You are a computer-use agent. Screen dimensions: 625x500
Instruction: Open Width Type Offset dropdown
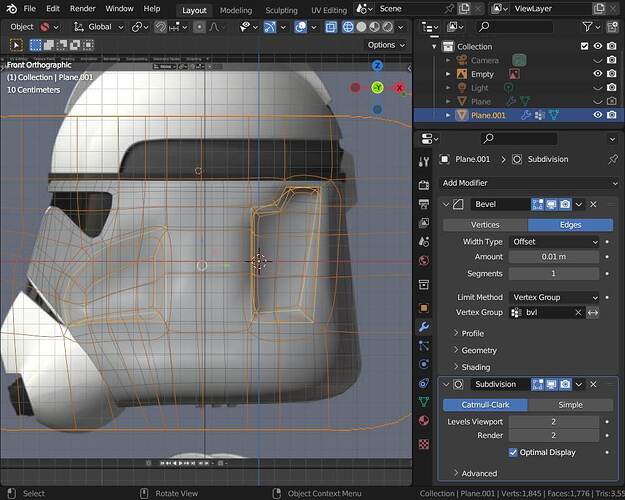coord(554,242)
